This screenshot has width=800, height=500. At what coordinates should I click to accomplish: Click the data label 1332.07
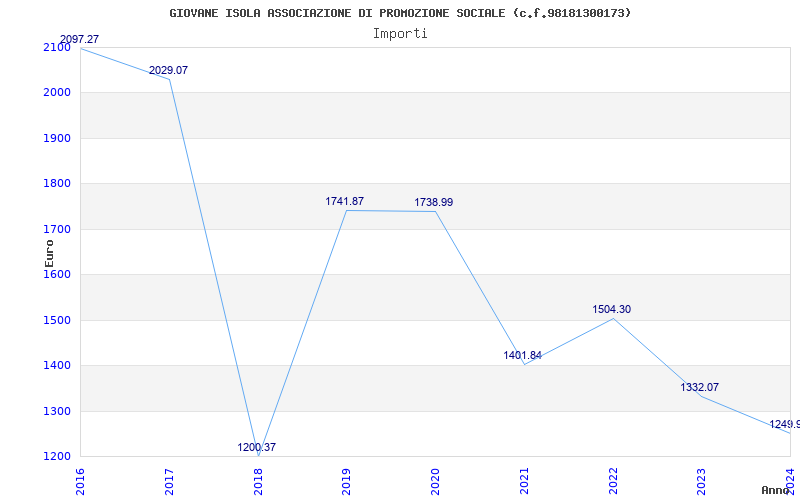(699, 387)
